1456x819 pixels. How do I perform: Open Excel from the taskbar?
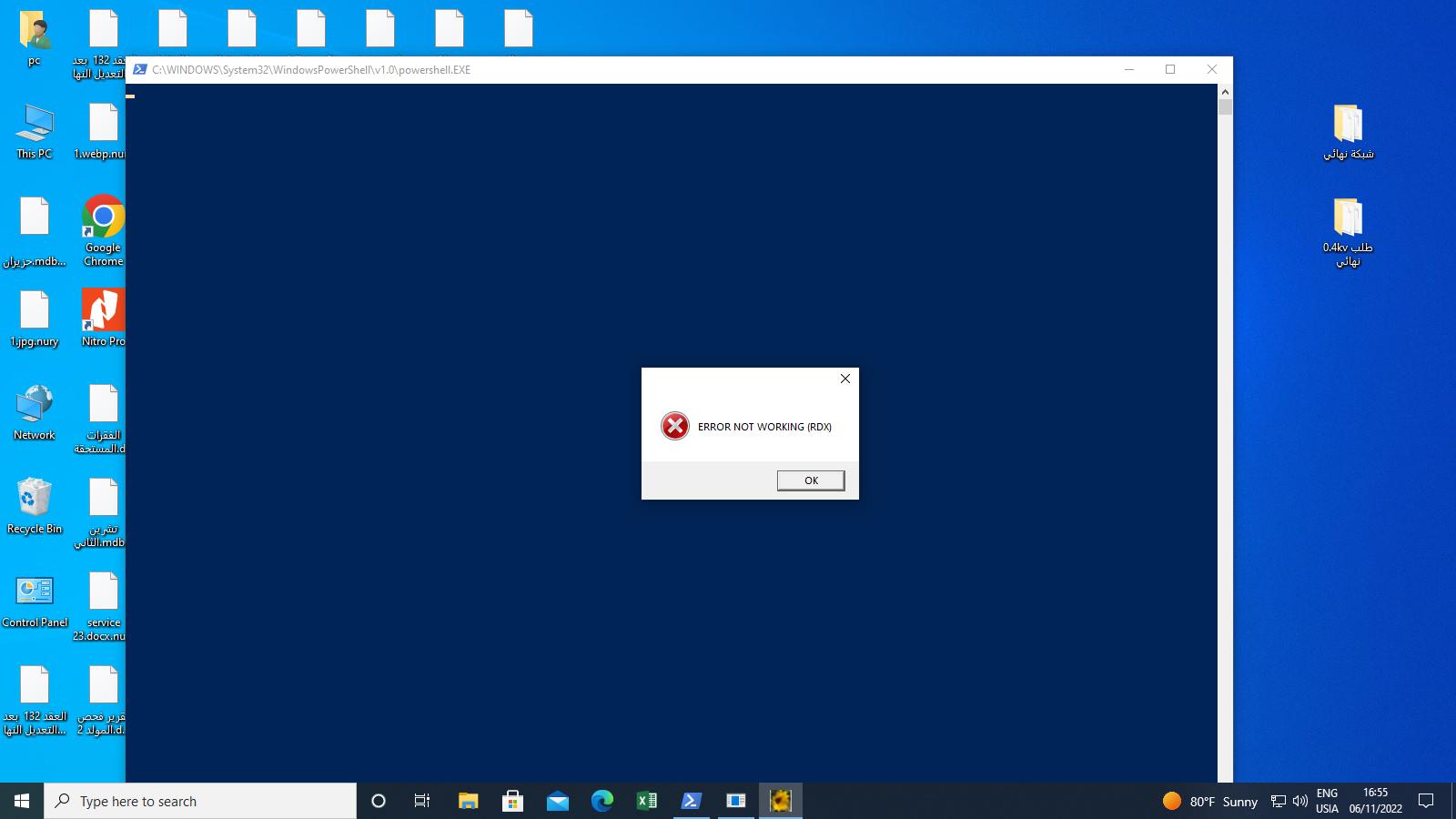pyautogui.click(x=647, y=801)
